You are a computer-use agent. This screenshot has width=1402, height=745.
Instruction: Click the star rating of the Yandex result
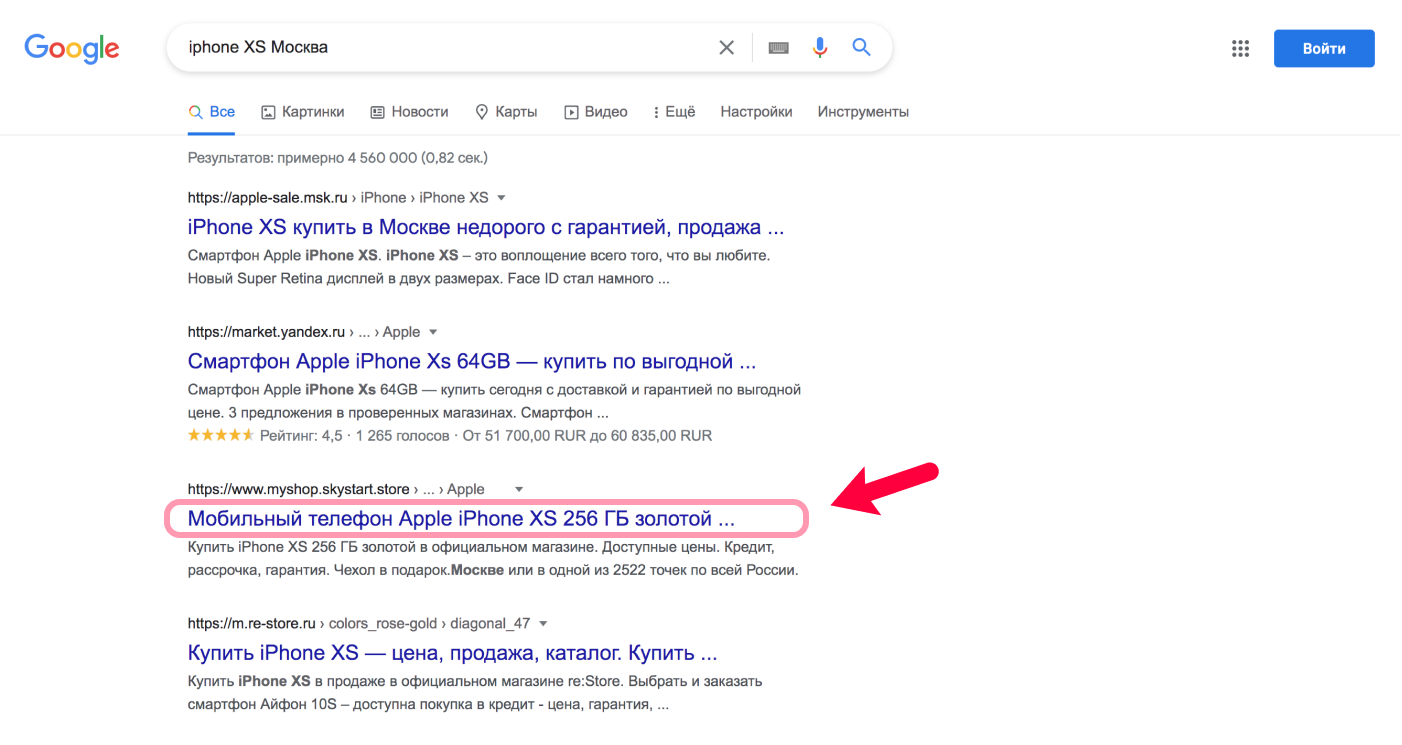pyautogui.click(x=221, y=436)
